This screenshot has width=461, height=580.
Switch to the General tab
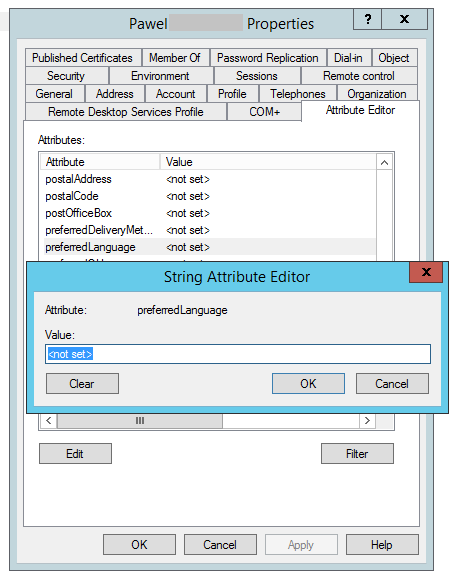[x=55, y=94]
